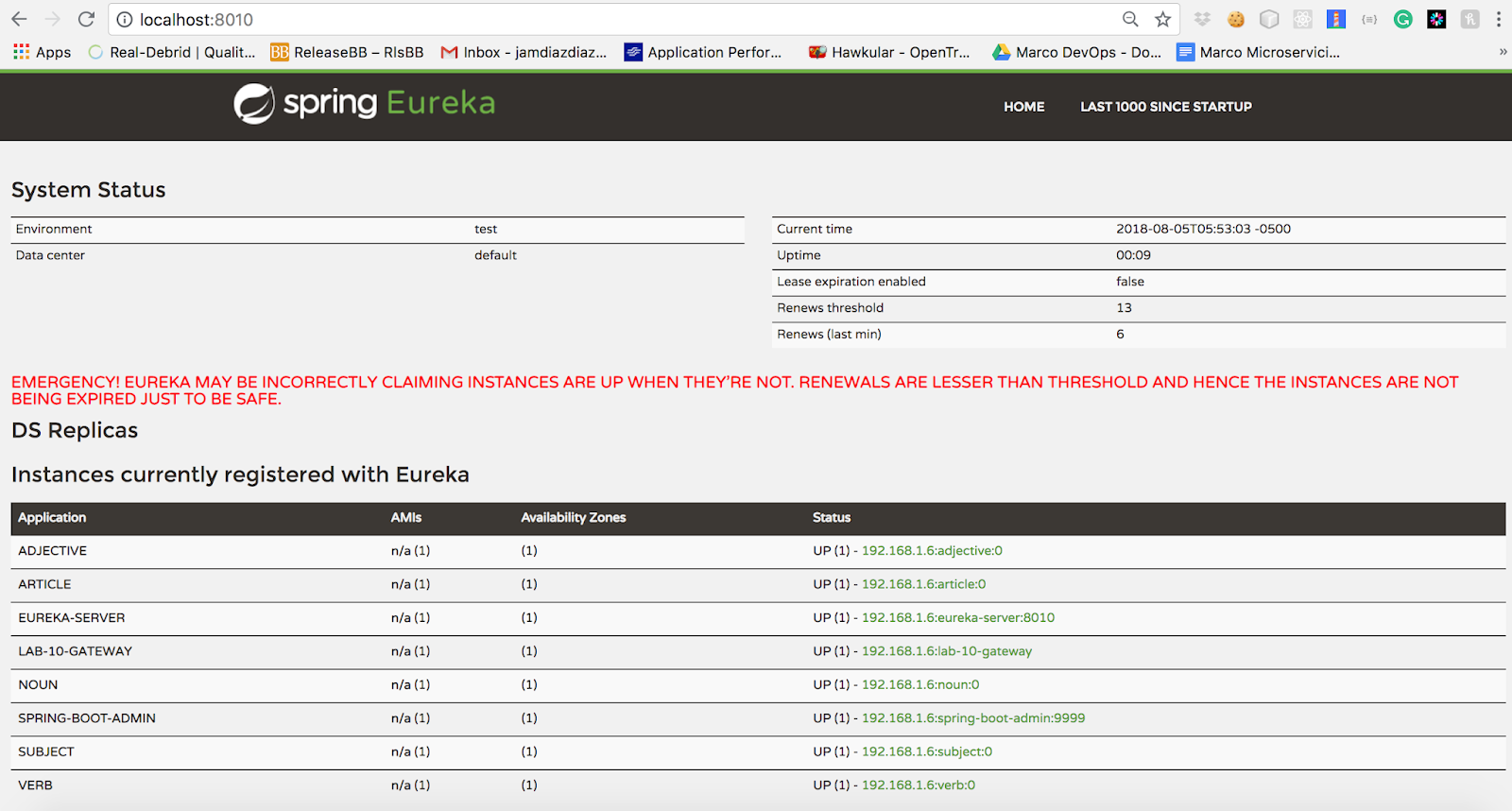View site information icon beside localhost:8010

(x=125, y=19)
